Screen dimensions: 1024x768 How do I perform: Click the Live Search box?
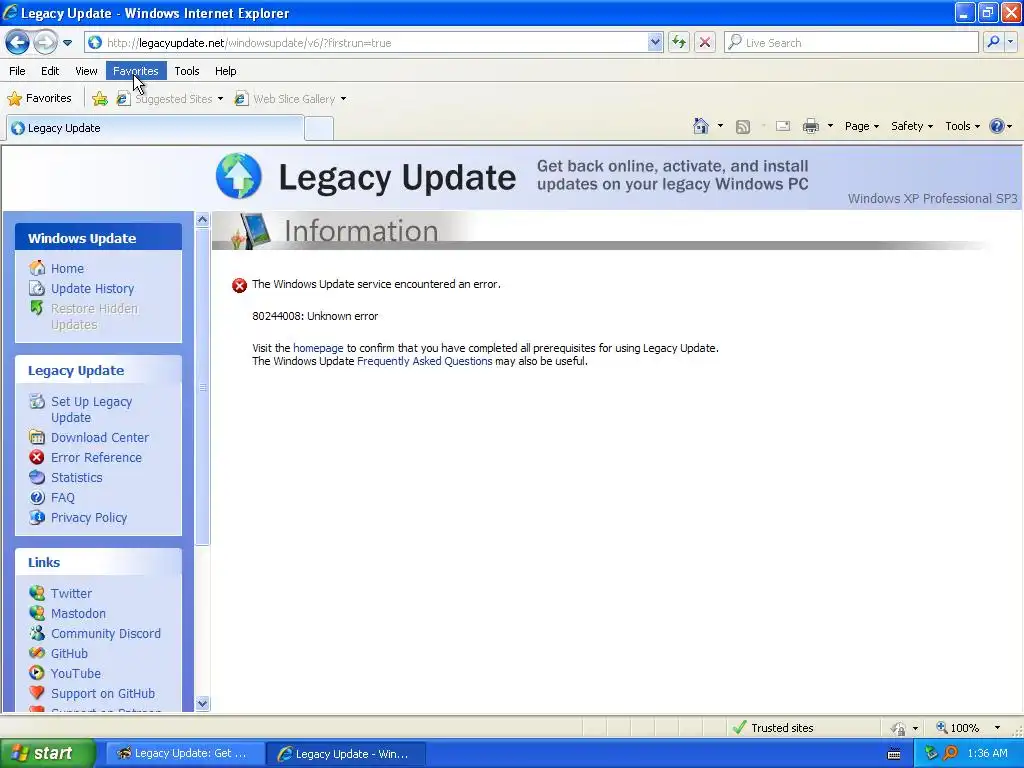(x=851, y=43)
